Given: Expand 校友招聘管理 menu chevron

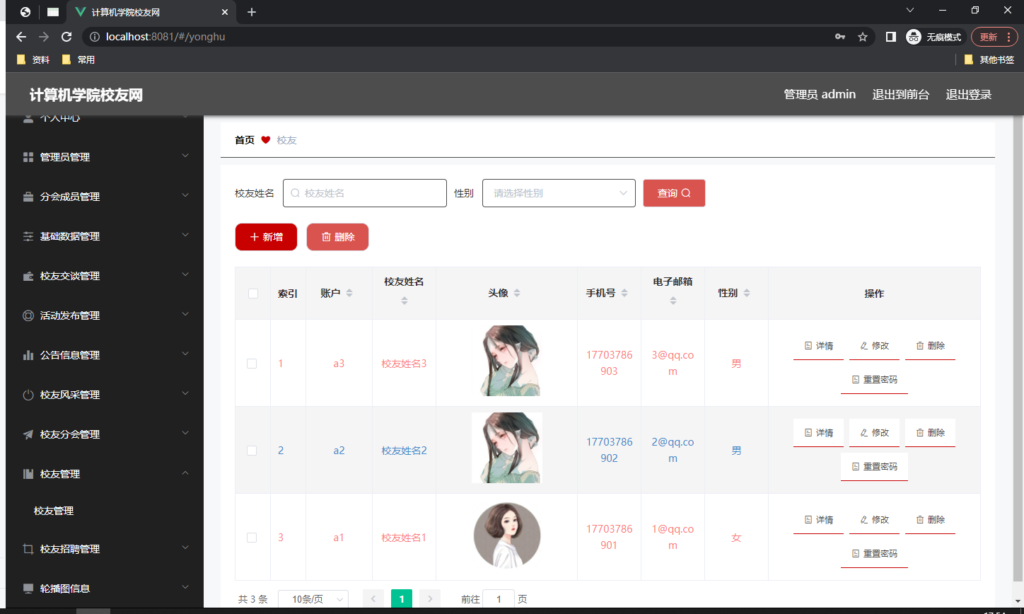Looking at the screenshot, I should coord(185,547).
